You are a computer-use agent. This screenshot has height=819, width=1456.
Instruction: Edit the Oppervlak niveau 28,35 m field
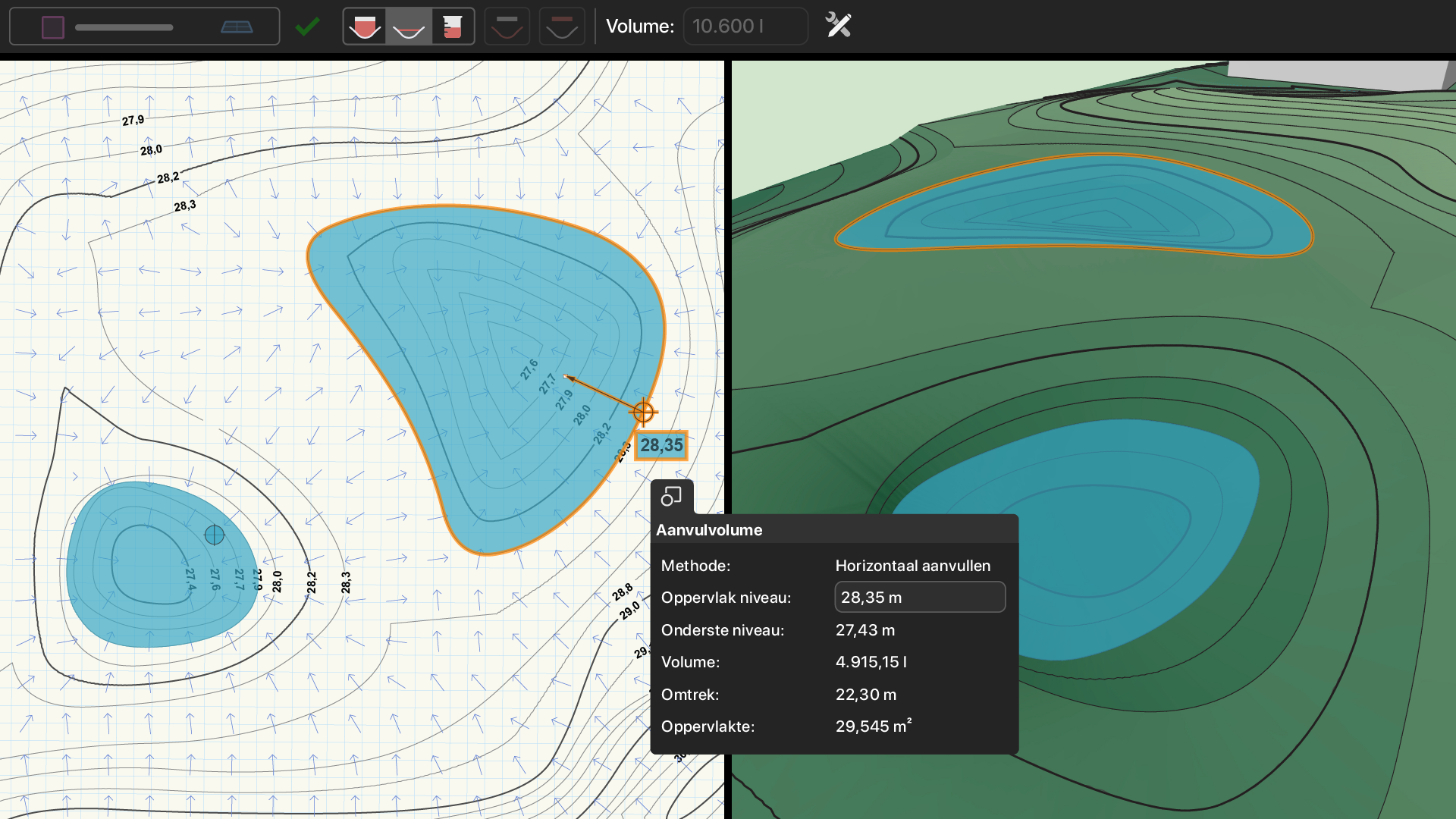tap(920, 598)
